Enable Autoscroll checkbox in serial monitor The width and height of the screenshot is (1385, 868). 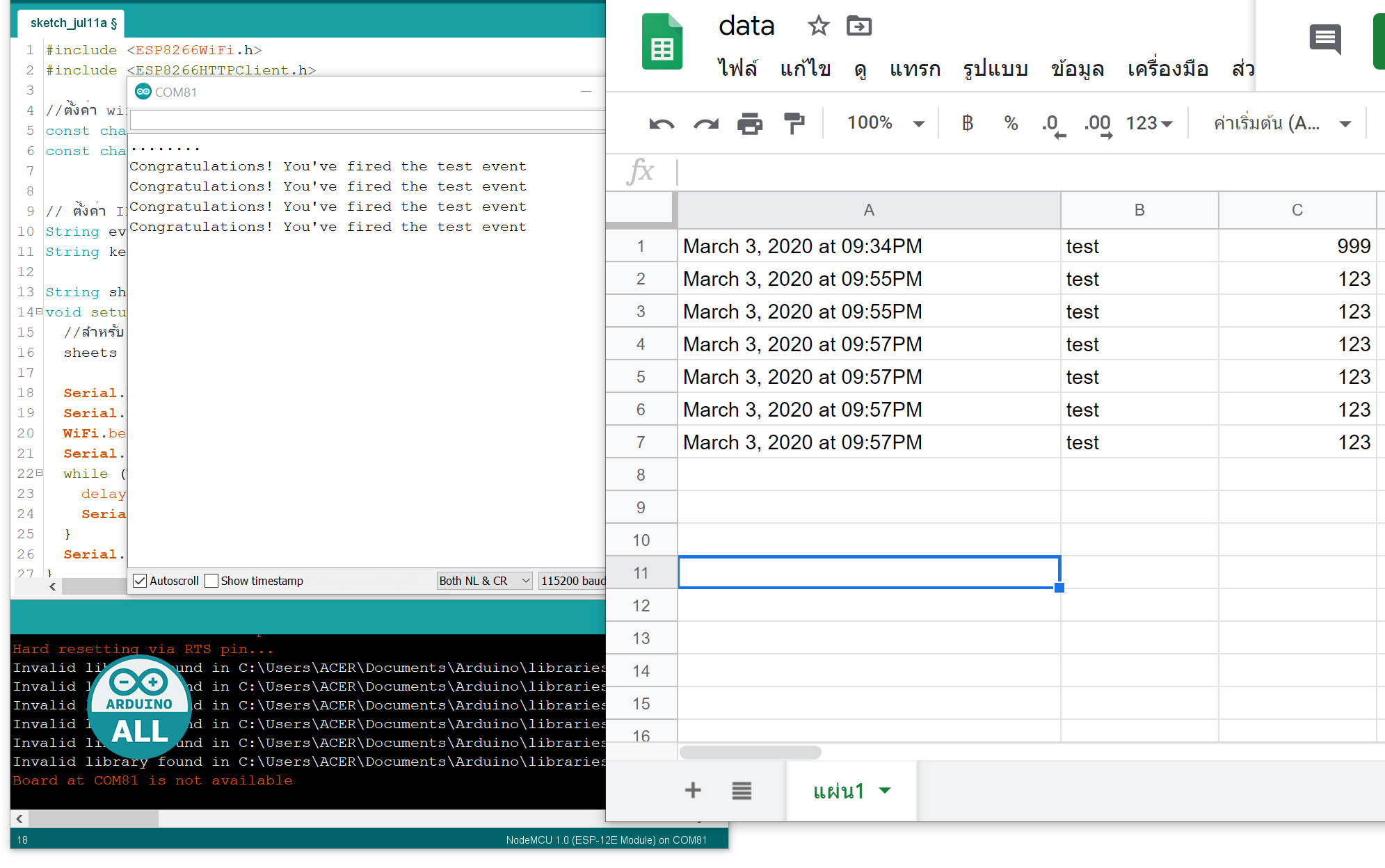[x=140, y=581]
